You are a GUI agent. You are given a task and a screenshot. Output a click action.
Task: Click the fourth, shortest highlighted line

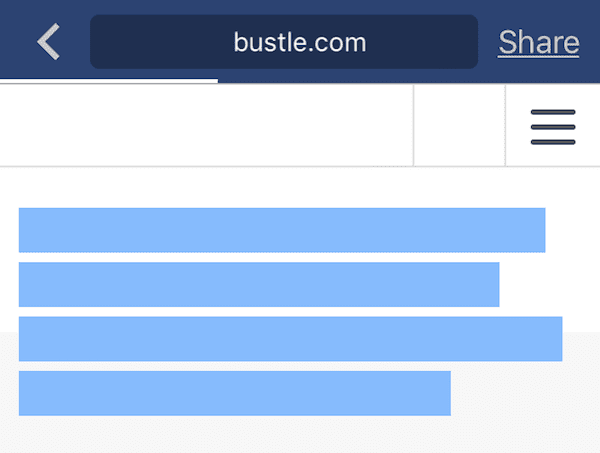click(x=235, y=392)
